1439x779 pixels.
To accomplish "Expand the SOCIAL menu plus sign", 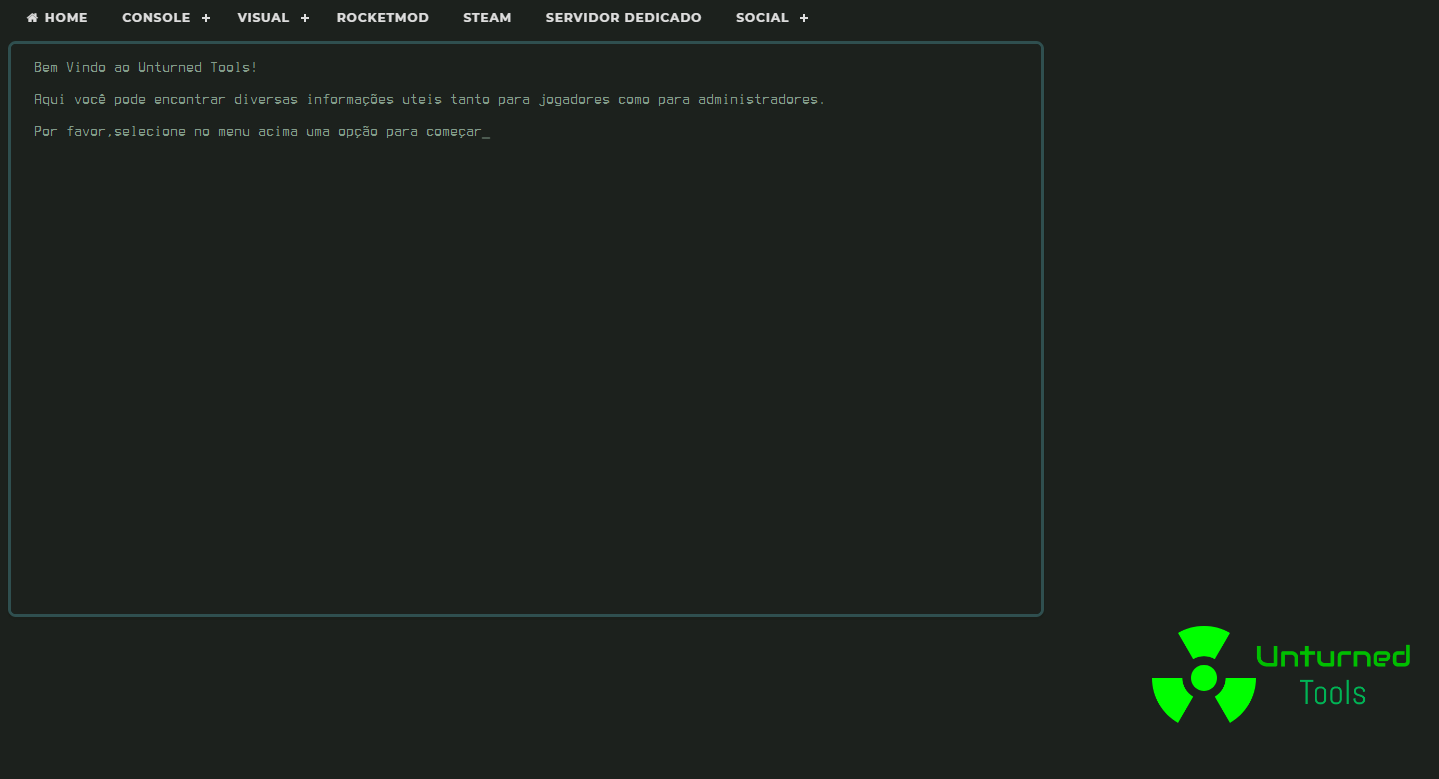I will click(x=804, y=18).
